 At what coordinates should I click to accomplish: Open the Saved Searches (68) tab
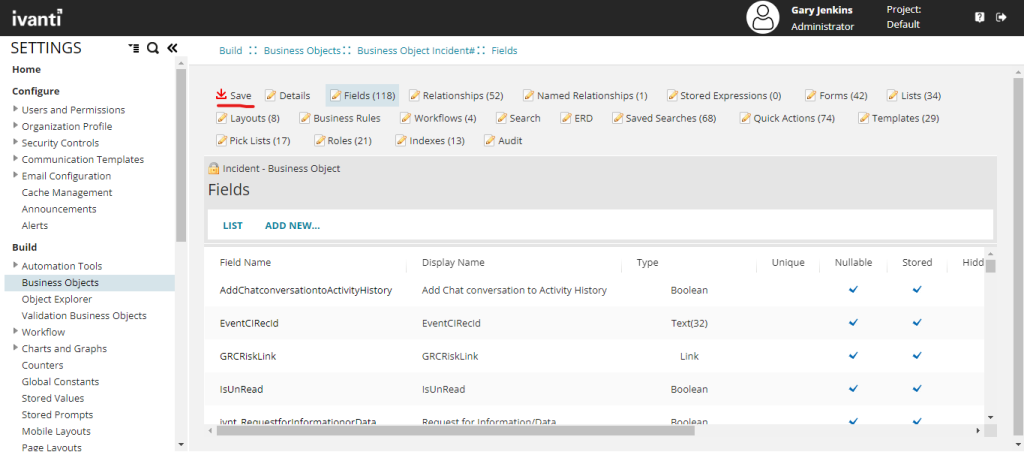664,118
